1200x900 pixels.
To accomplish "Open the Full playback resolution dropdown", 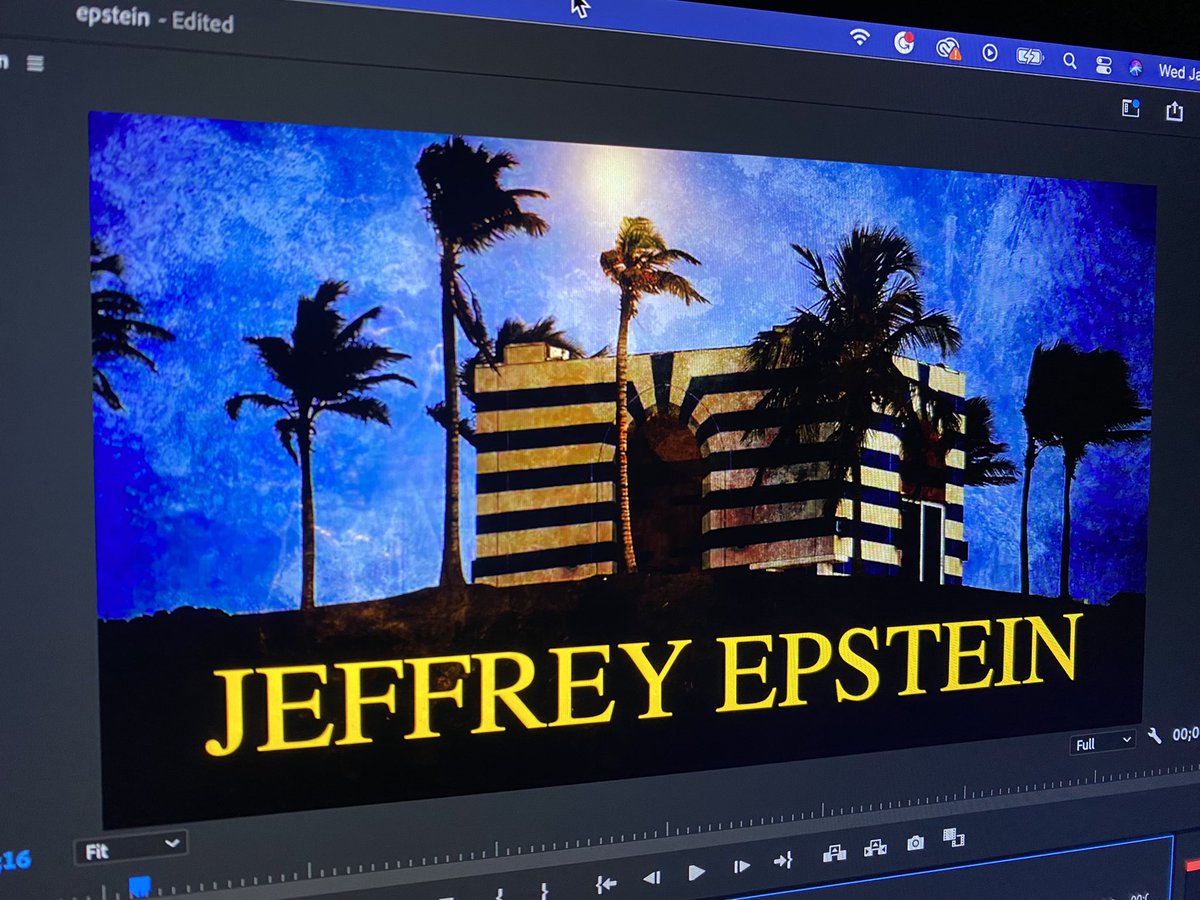I will (1103, 743).
